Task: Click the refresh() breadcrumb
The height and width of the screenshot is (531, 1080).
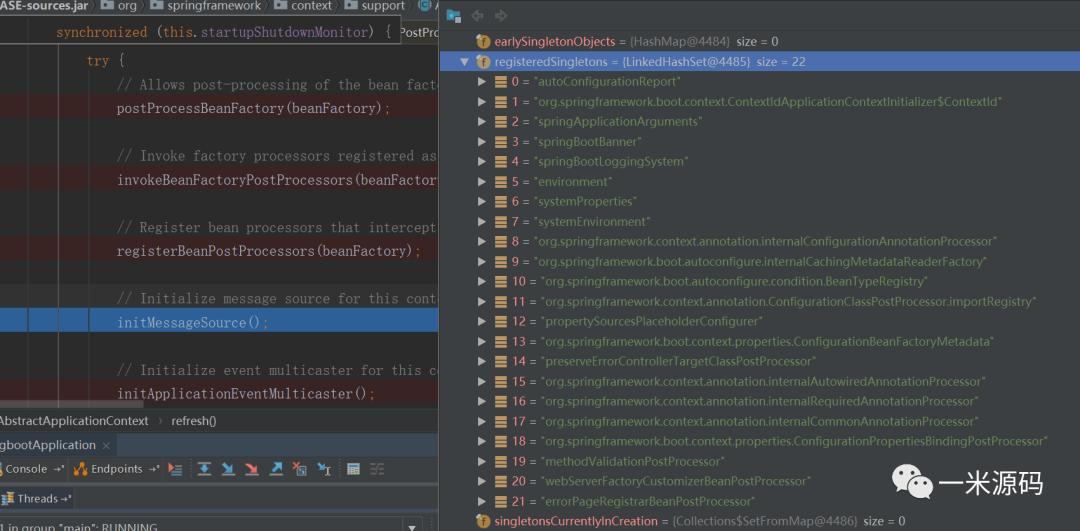Action: pos(193,421)
